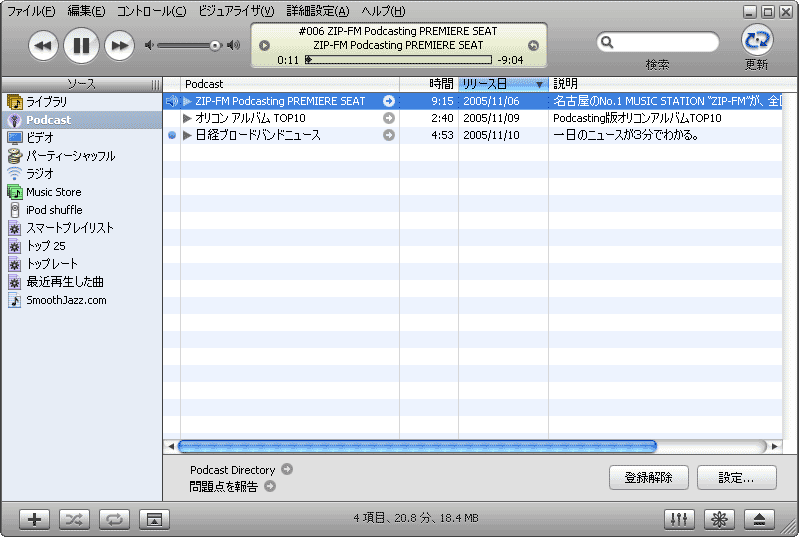Open the スマートプレイリスト playlist

[82, 228]
